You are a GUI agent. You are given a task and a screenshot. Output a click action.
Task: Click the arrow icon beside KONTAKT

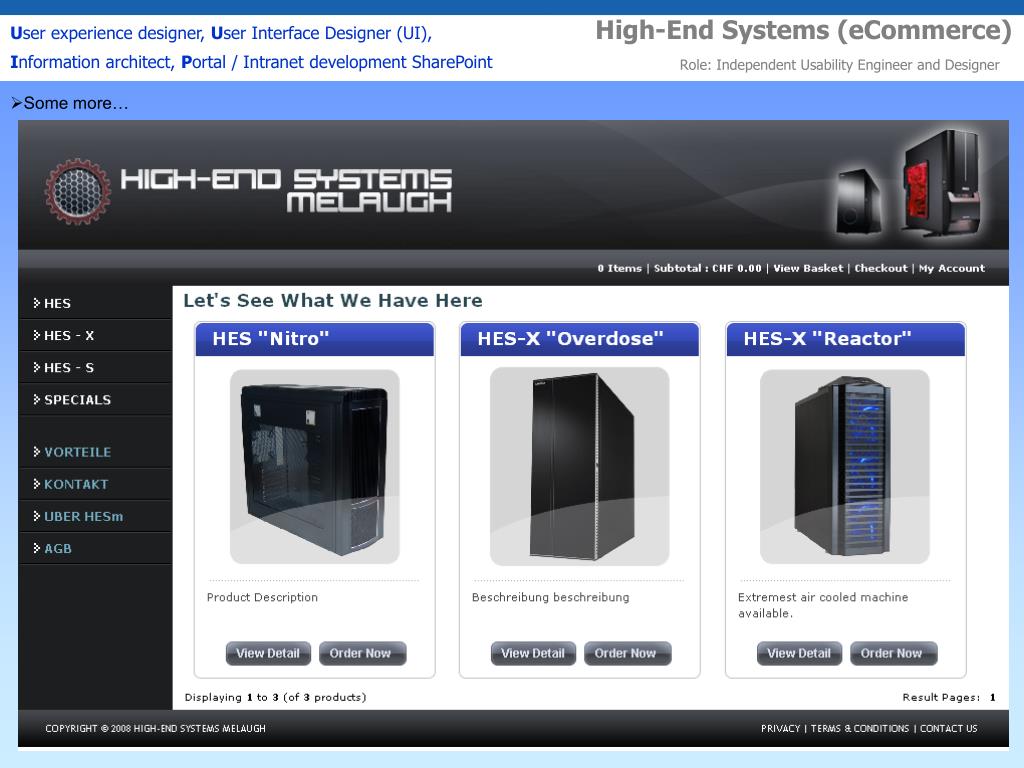pos(37,484)
